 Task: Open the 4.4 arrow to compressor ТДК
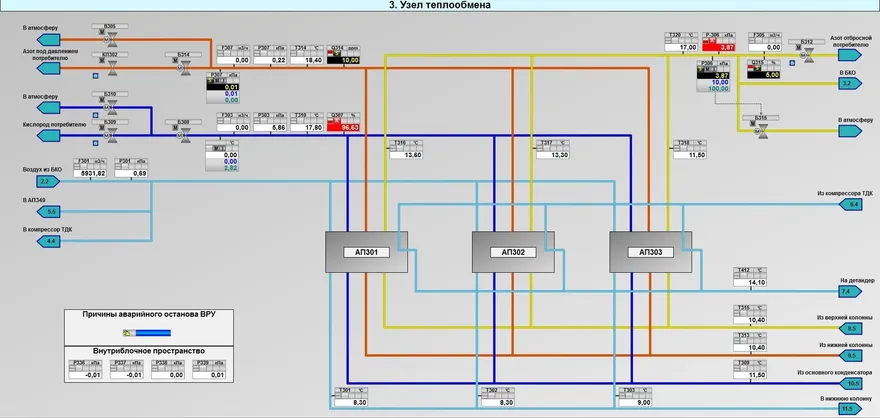point(48,242)
